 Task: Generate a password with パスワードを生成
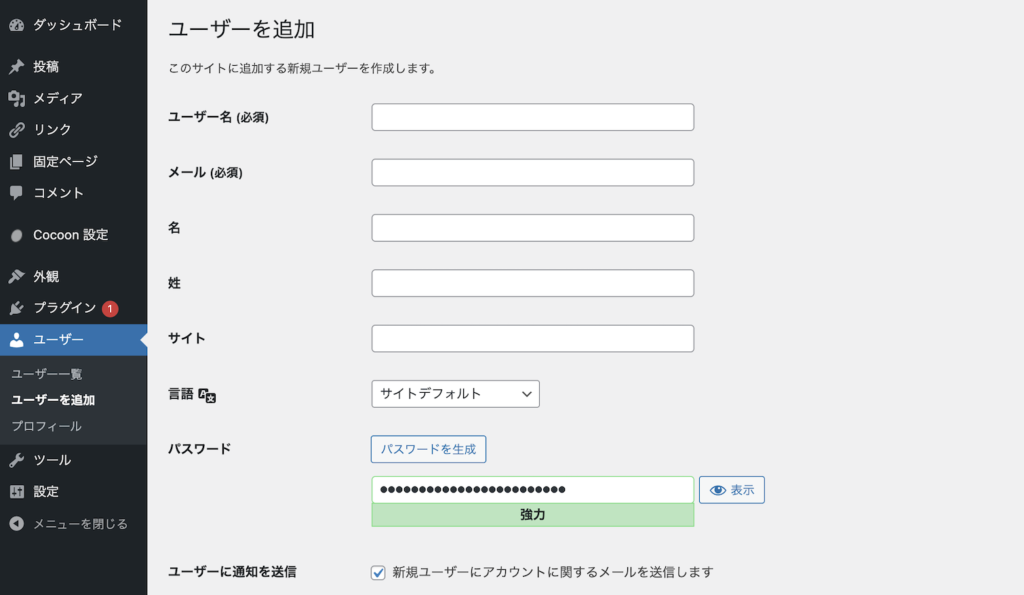428,449
